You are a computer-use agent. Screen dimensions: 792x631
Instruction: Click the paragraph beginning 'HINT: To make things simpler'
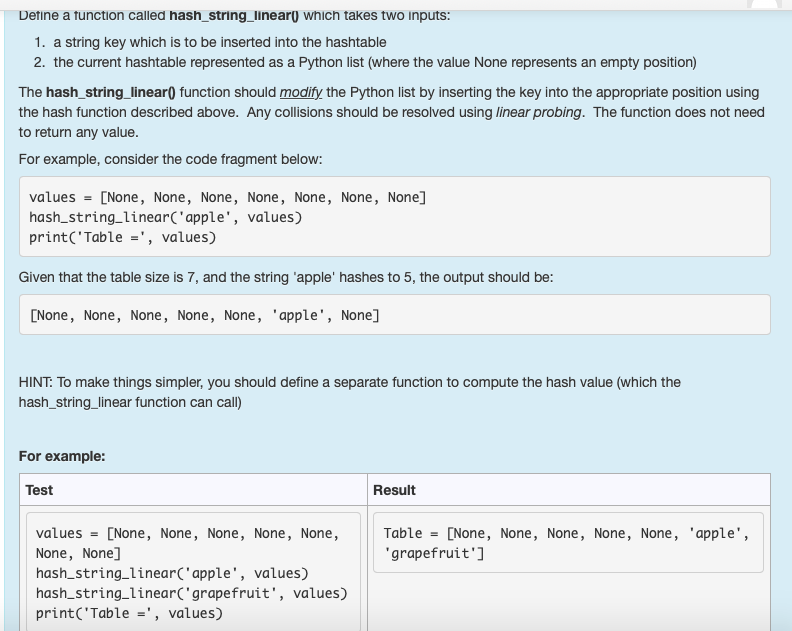click(x=350, y=392)
